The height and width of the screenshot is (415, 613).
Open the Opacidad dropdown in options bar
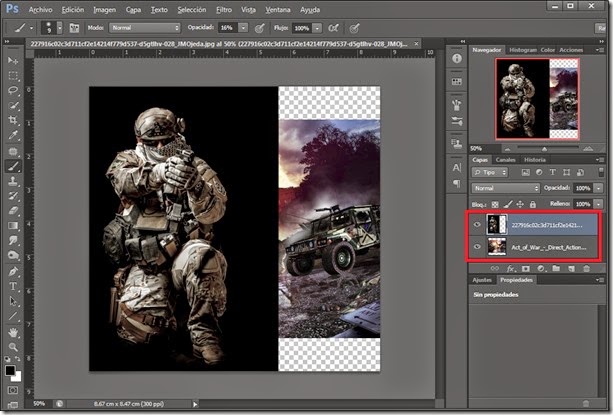243,28
